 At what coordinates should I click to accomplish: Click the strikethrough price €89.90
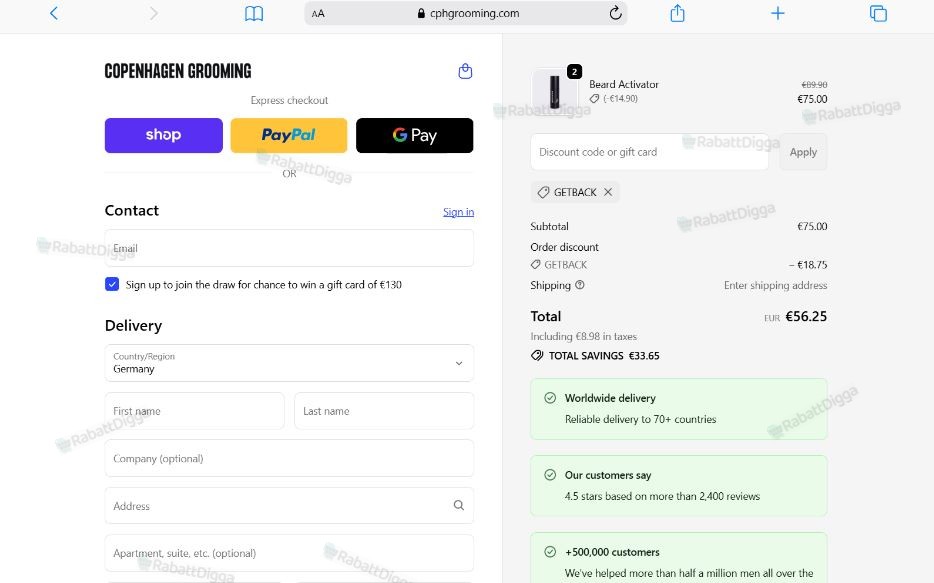(814, 85)
